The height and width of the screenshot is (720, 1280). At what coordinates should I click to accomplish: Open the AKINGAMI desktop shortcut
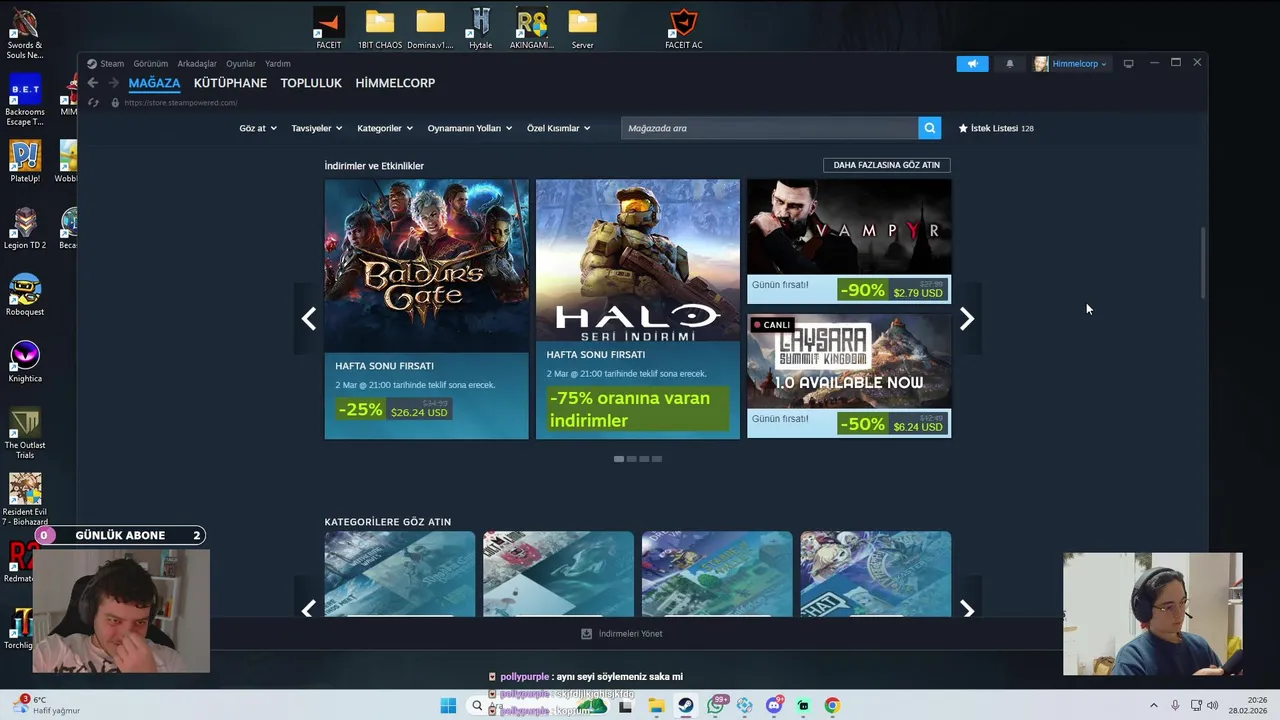click(x=532, y=28)
